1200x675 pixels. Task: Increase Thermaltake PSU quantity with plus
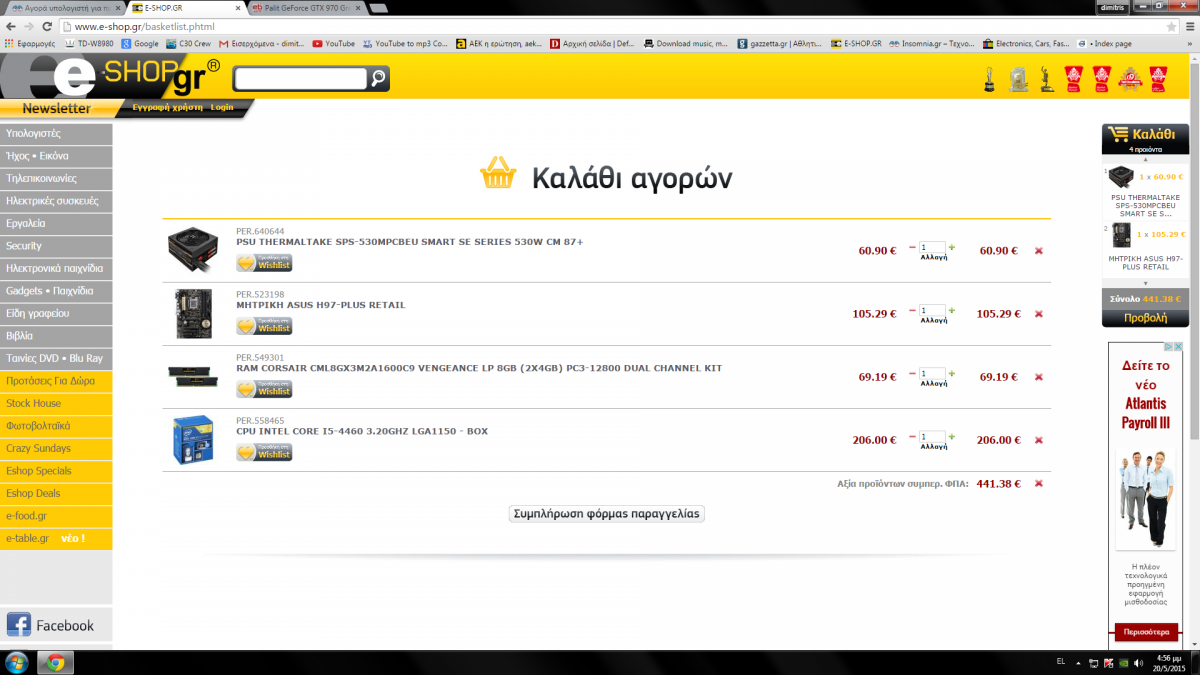(x=951, y=247)
